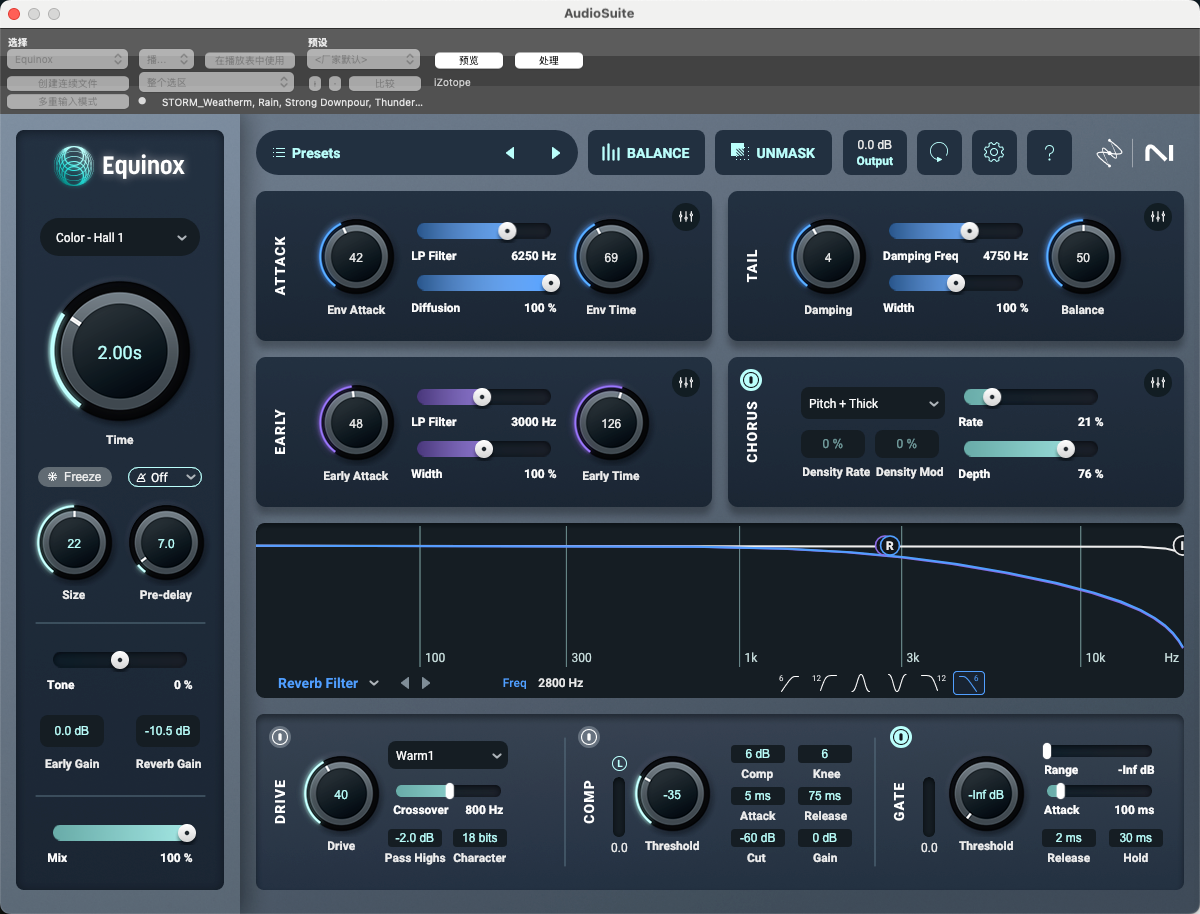1200x914 pixels.
Task: Select the 12 dB high-pass filter shape
Action: (824, 683)
